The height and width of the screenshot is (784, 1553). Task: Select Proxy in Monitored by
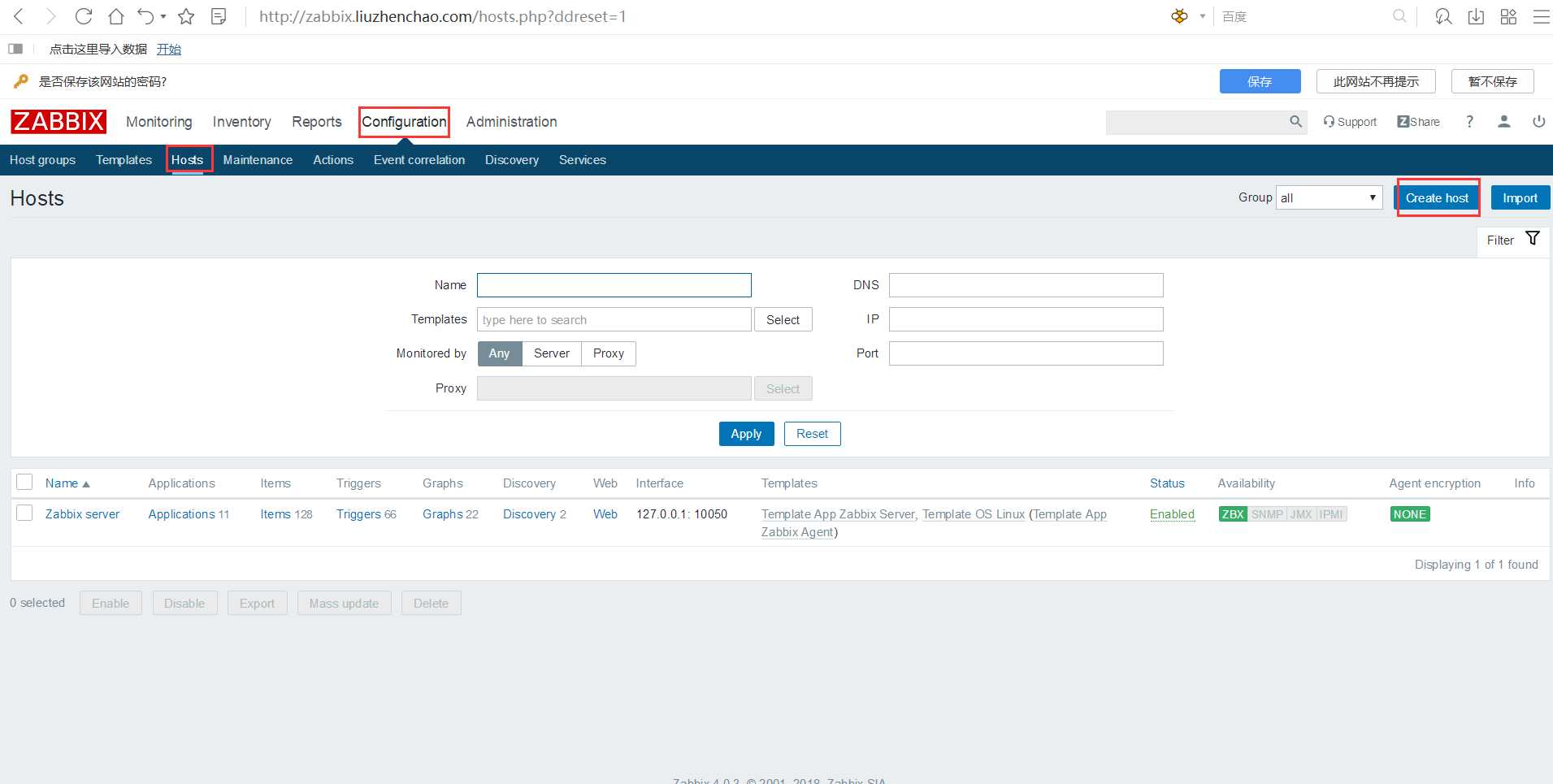click(x=609, y=353)
